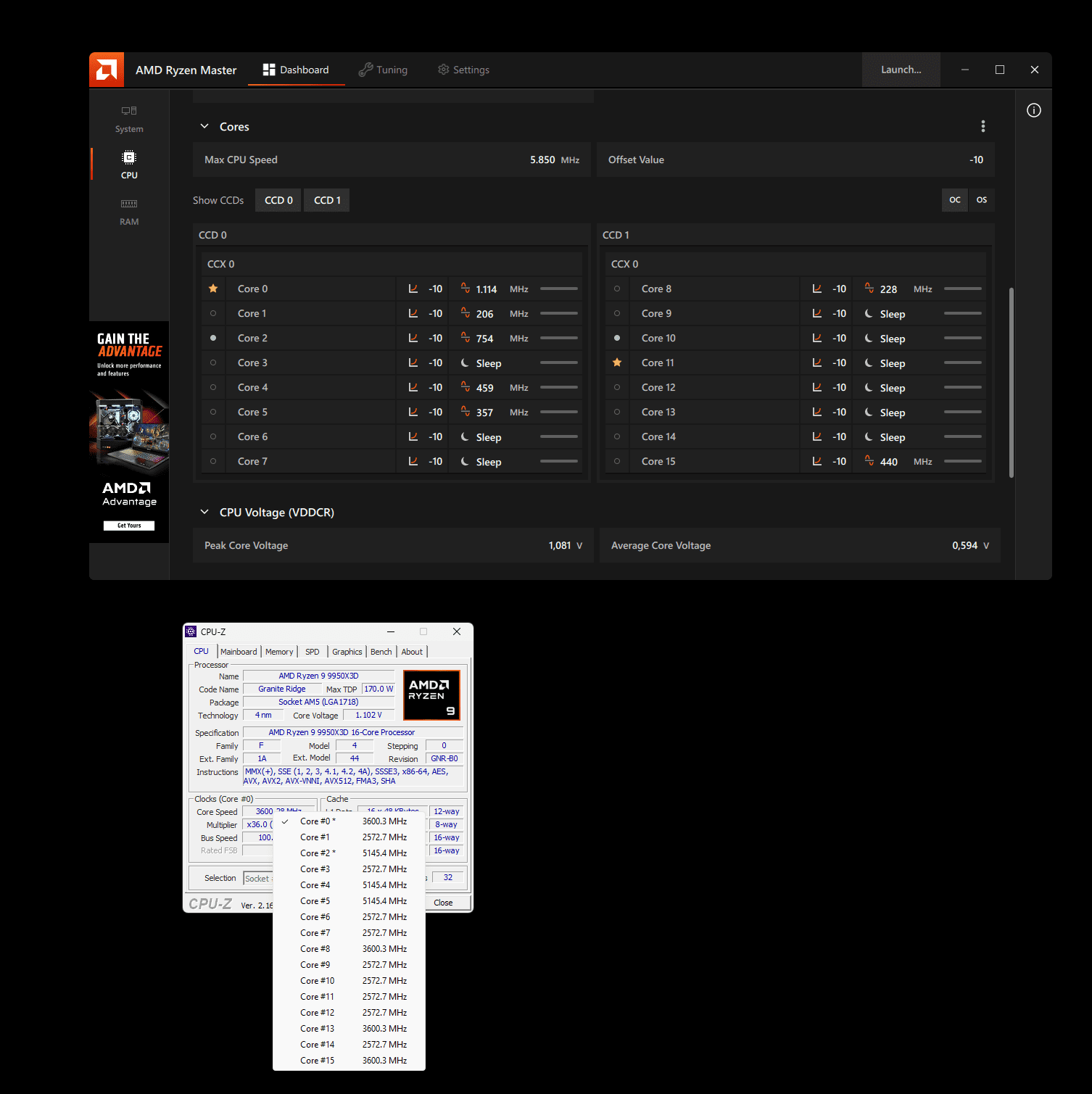Collapse the CPU Voltage (VDDCR) section

(204, 512)
